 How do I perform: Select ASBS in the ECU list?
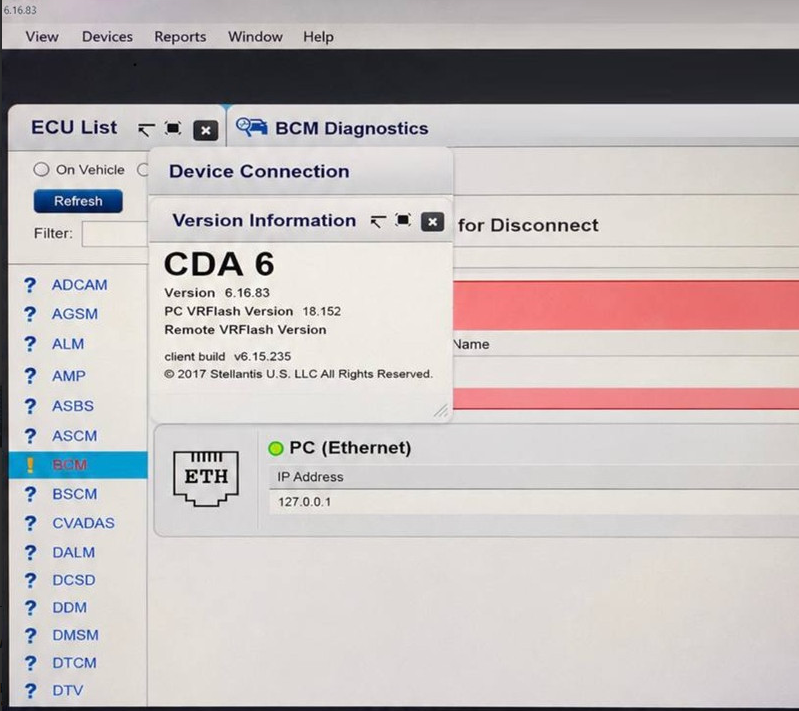click(73, 406)
